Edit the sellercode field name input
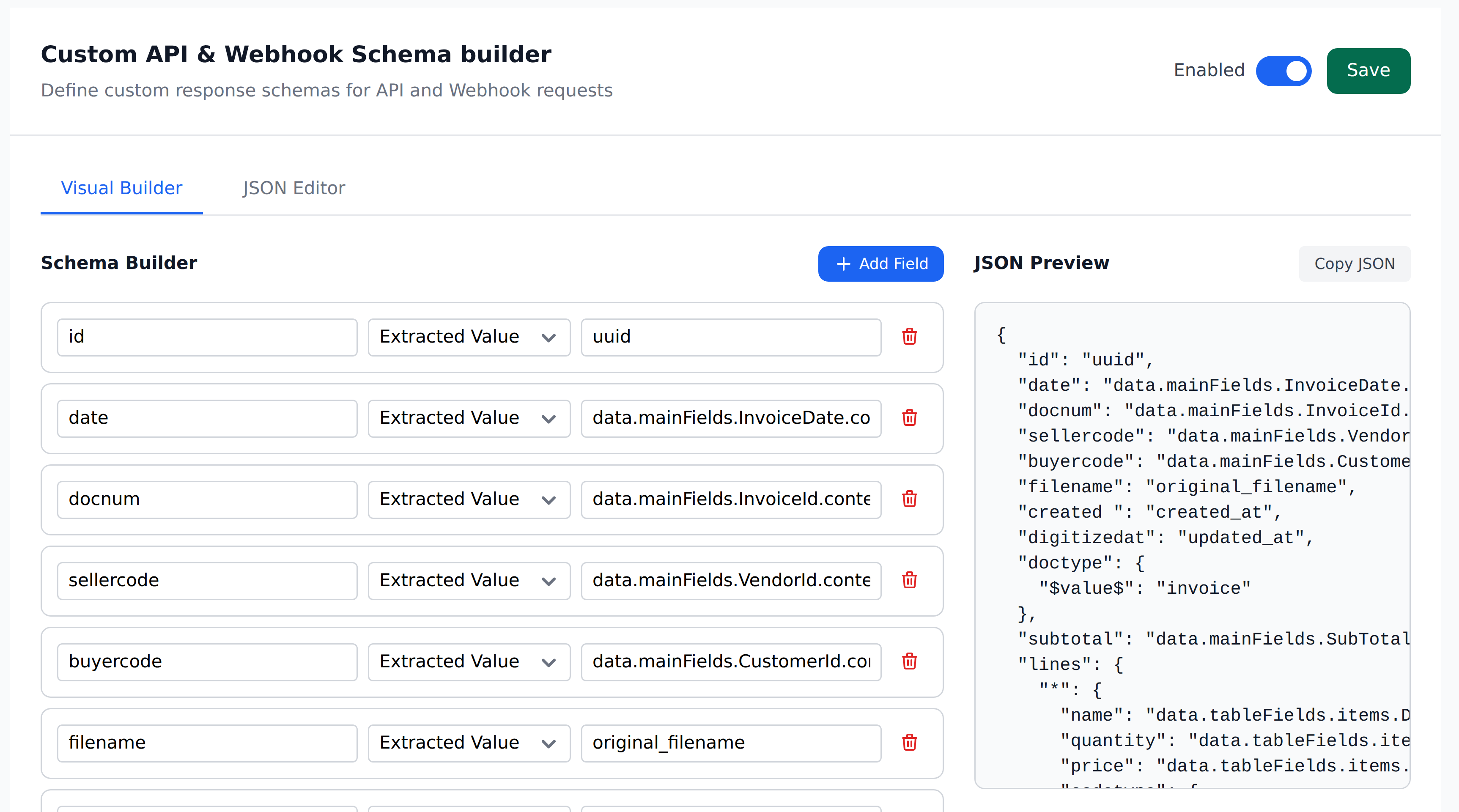The width and height of the screenshot is (1459, 812). click(207, 580)
